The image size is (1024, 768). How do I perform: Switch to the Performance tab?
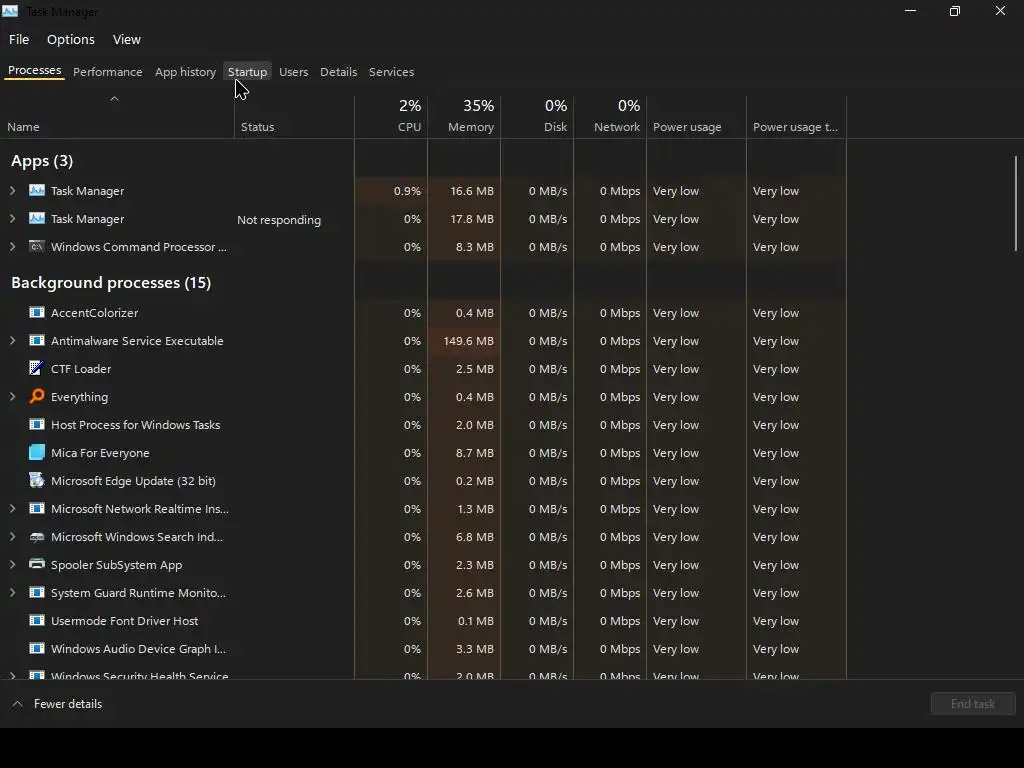click(108, 72)
